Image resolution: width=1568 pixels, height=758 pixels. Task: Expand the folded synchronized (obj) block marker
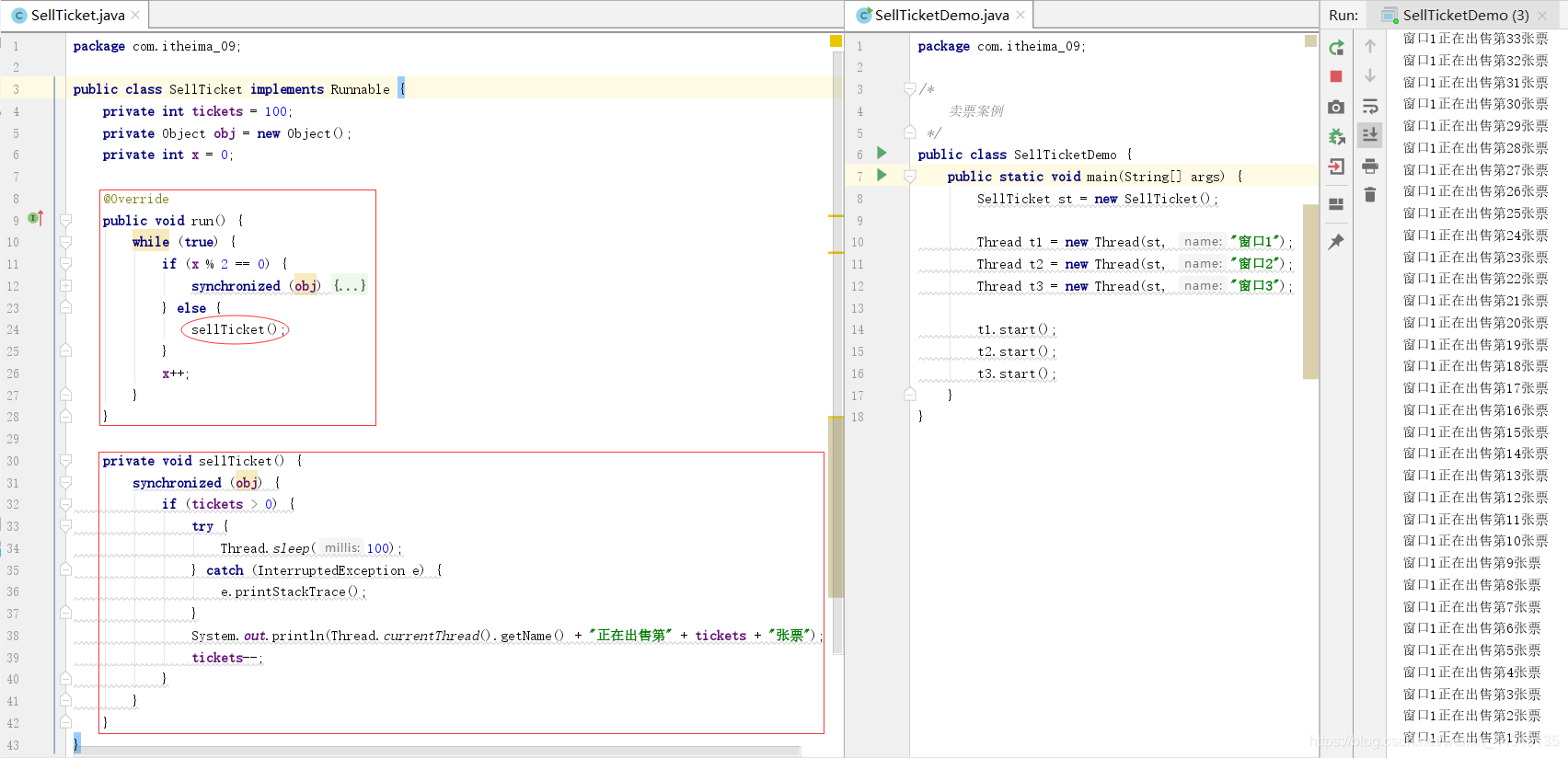pyautogui.click(x=66, y=286)
